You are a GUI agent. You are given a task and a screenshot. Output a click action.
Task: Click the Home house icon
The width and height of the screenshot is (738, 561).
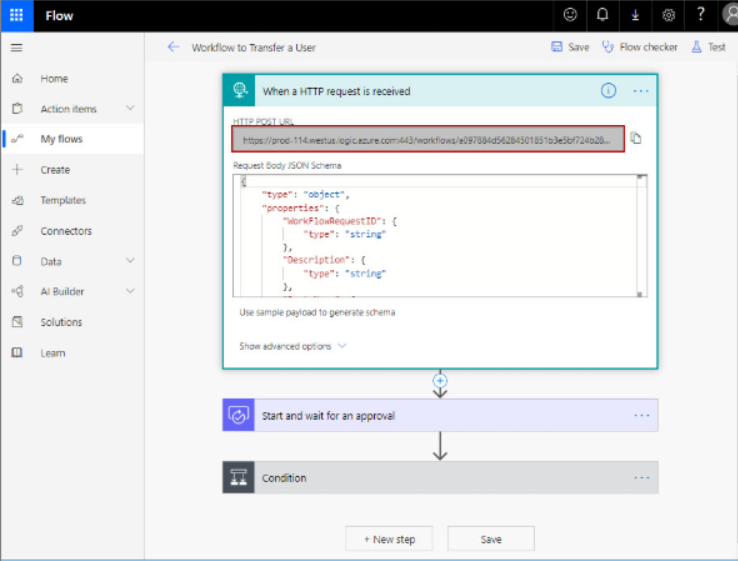point(17,78)
